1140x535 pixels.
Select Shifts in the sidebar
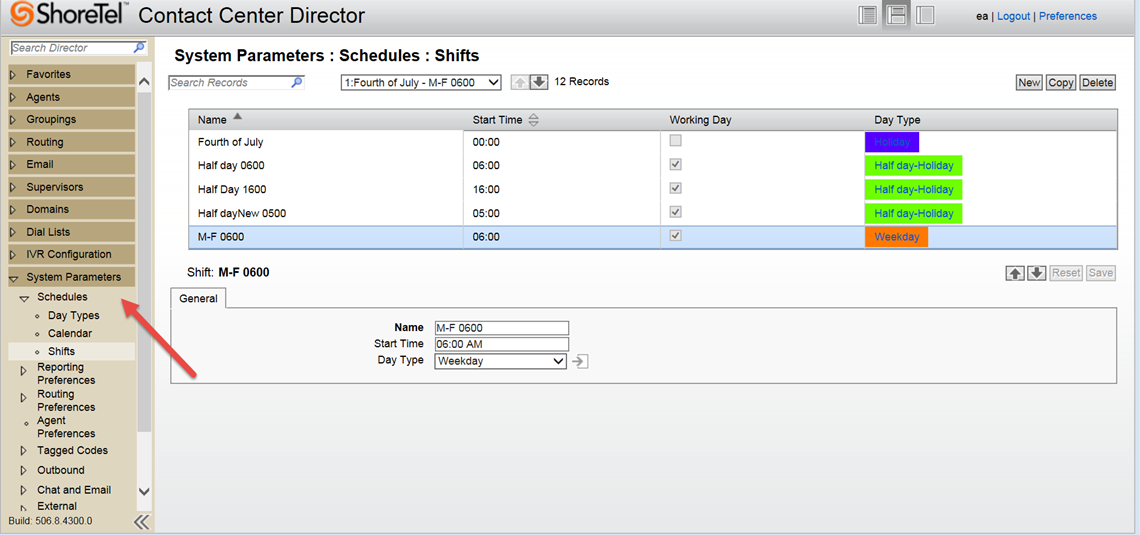tap(61, 351)
